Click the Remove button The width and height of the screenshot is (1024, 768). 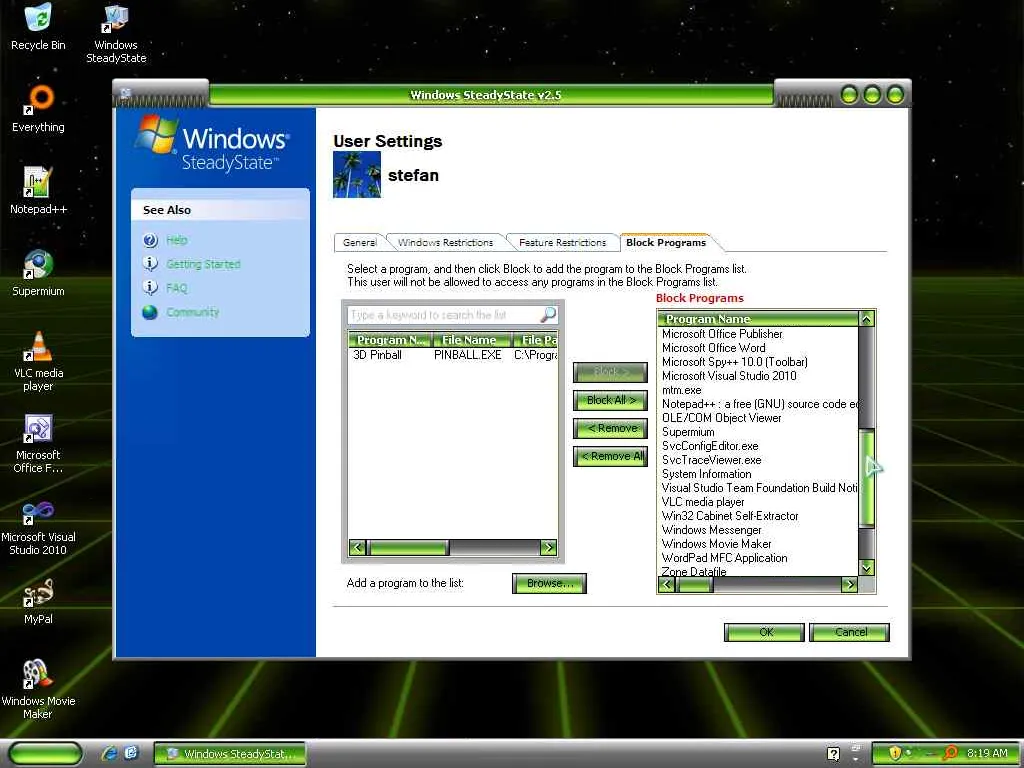coord(611,428)
